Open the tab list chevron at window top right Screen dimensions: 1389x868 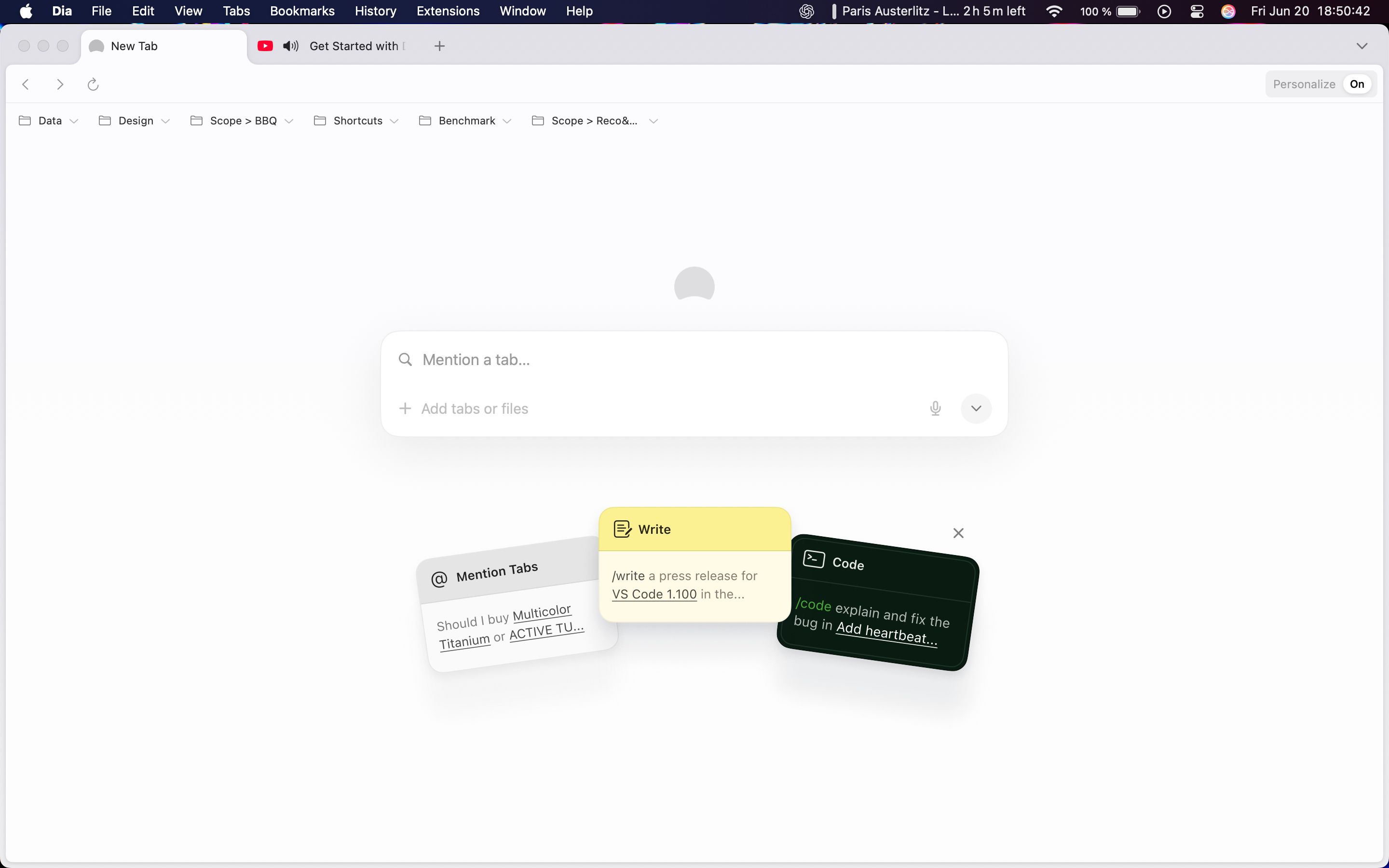point(1362,46)
